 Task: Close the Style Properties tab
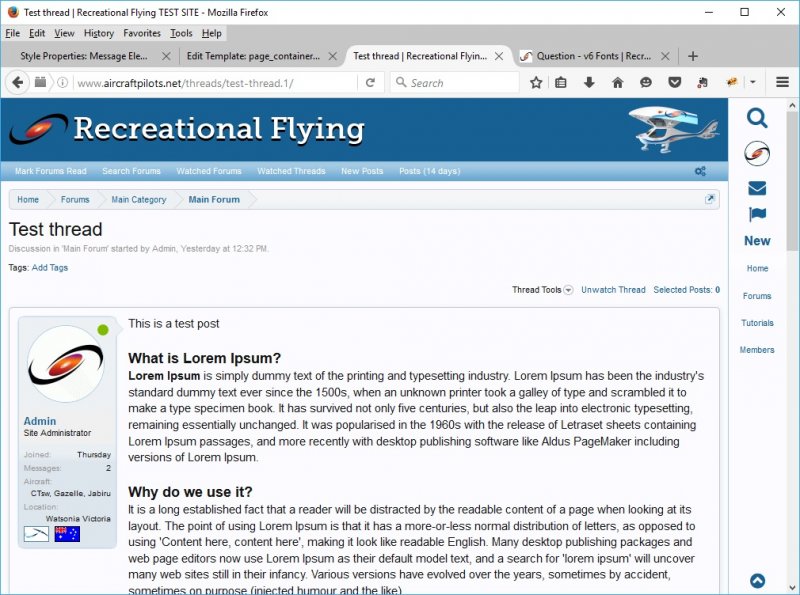click(x=166, y=56)
